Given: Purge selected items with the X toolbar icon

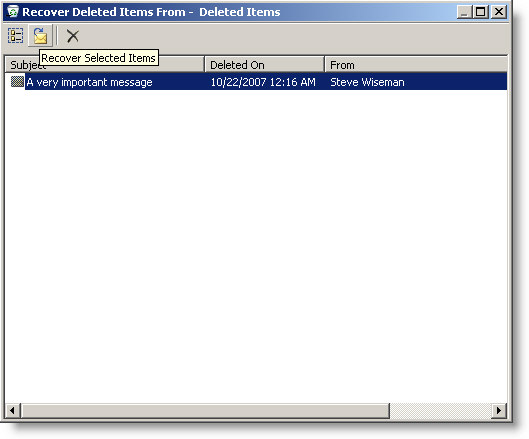Looking at the screenshot, I should [x=73, y=36].
